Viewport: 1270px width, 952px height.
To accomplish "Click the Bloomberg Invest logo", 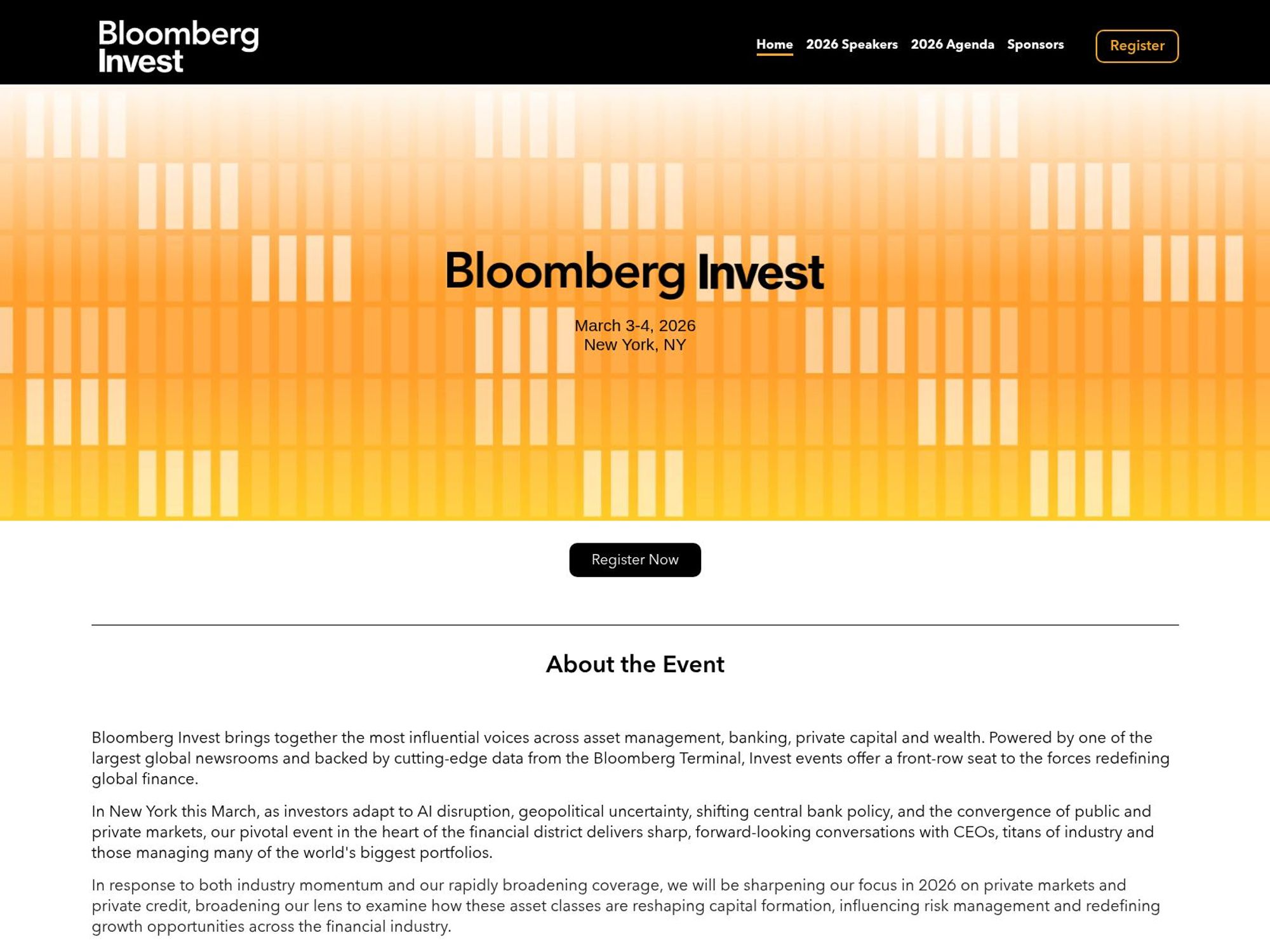I will (178, 47).
